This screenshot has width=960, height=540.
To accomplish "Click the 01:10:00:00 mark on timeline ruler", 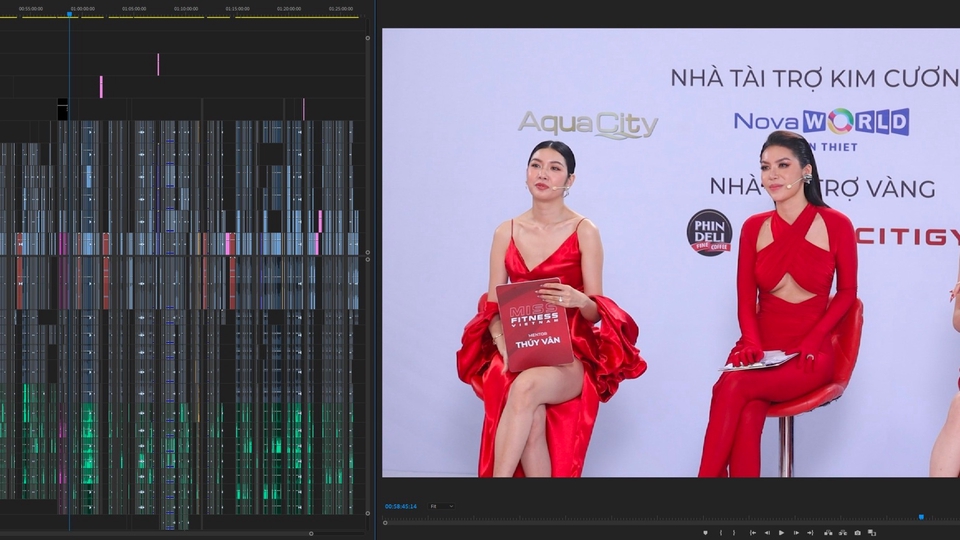I will tap(185, 9).
